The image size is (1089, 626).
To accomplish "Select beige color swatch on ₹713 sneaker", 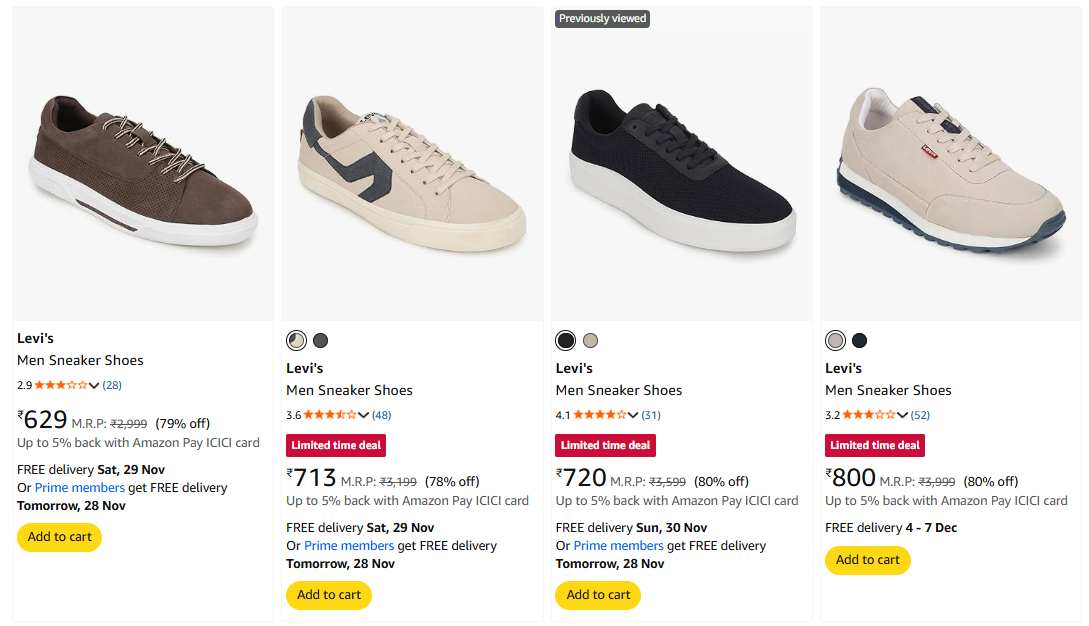I will tap(296, 340).
